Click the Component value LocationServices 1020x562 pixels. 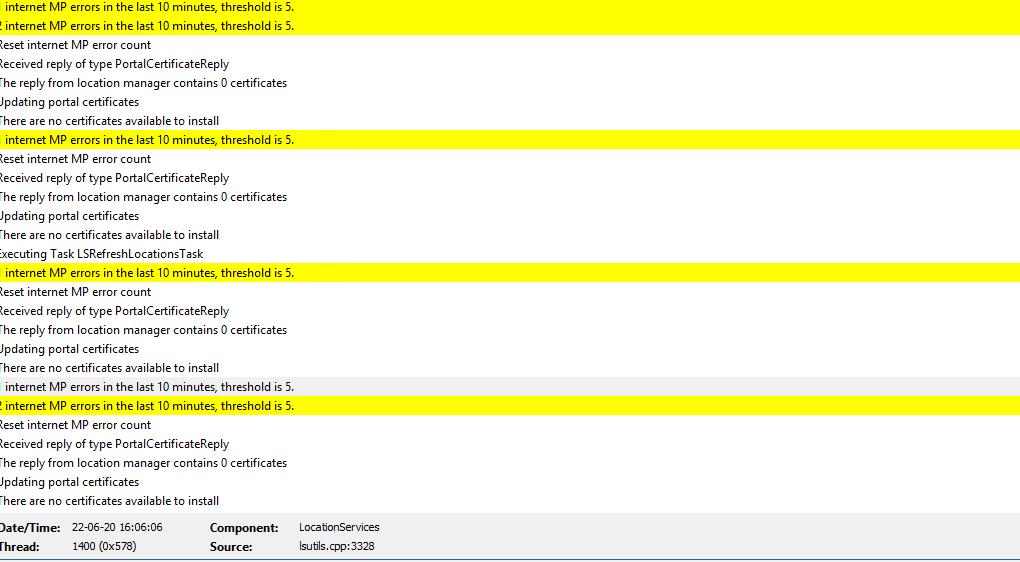click(x=339, y=528)
